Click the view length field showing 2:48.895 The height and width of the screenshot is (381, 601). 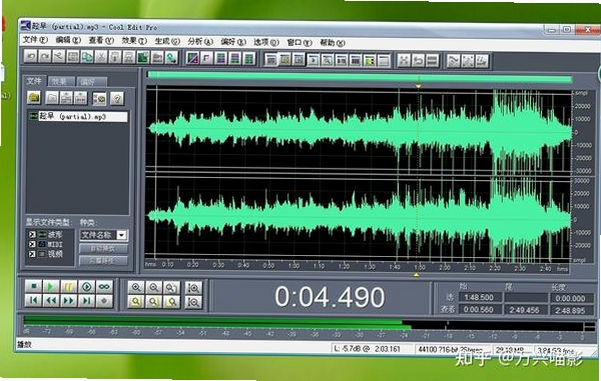(x=571, y=310)
